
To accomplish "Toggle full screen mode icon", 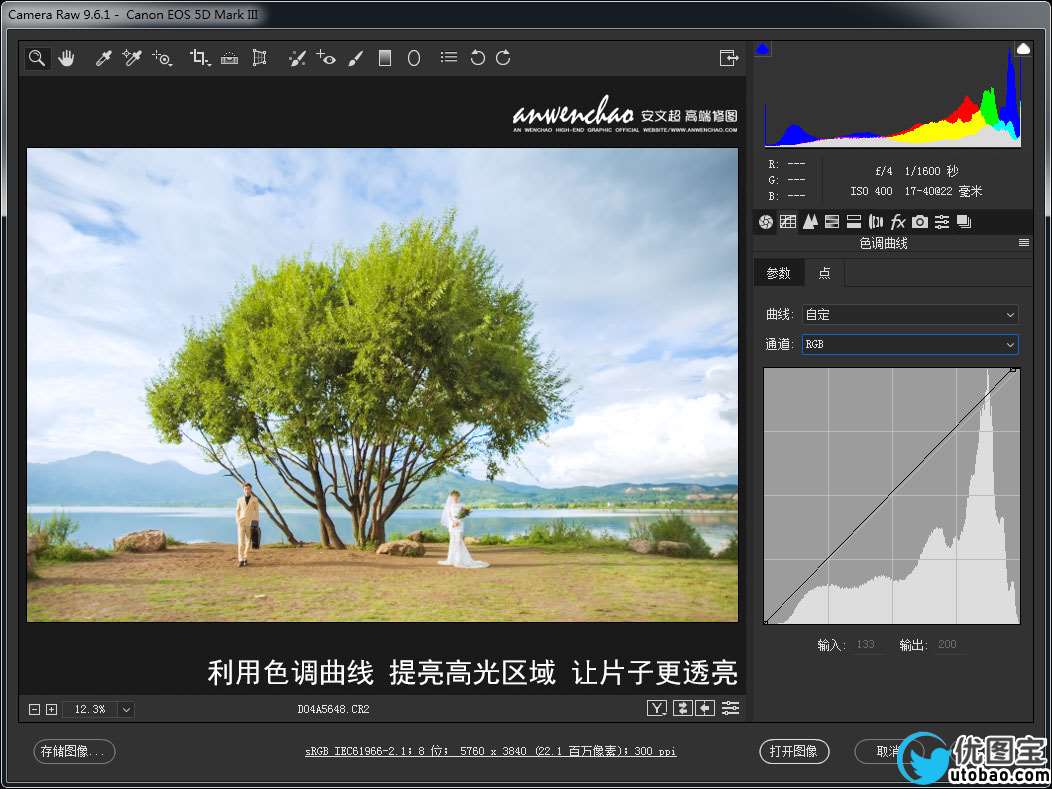I will coord(729,58).
